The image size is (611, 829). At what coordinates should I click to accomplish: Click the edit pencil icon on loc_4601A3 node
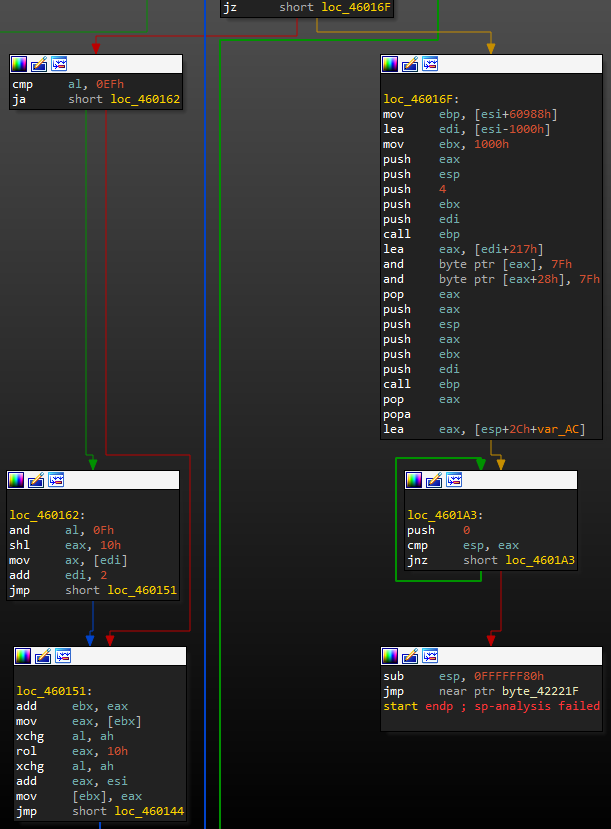(434, 480)
